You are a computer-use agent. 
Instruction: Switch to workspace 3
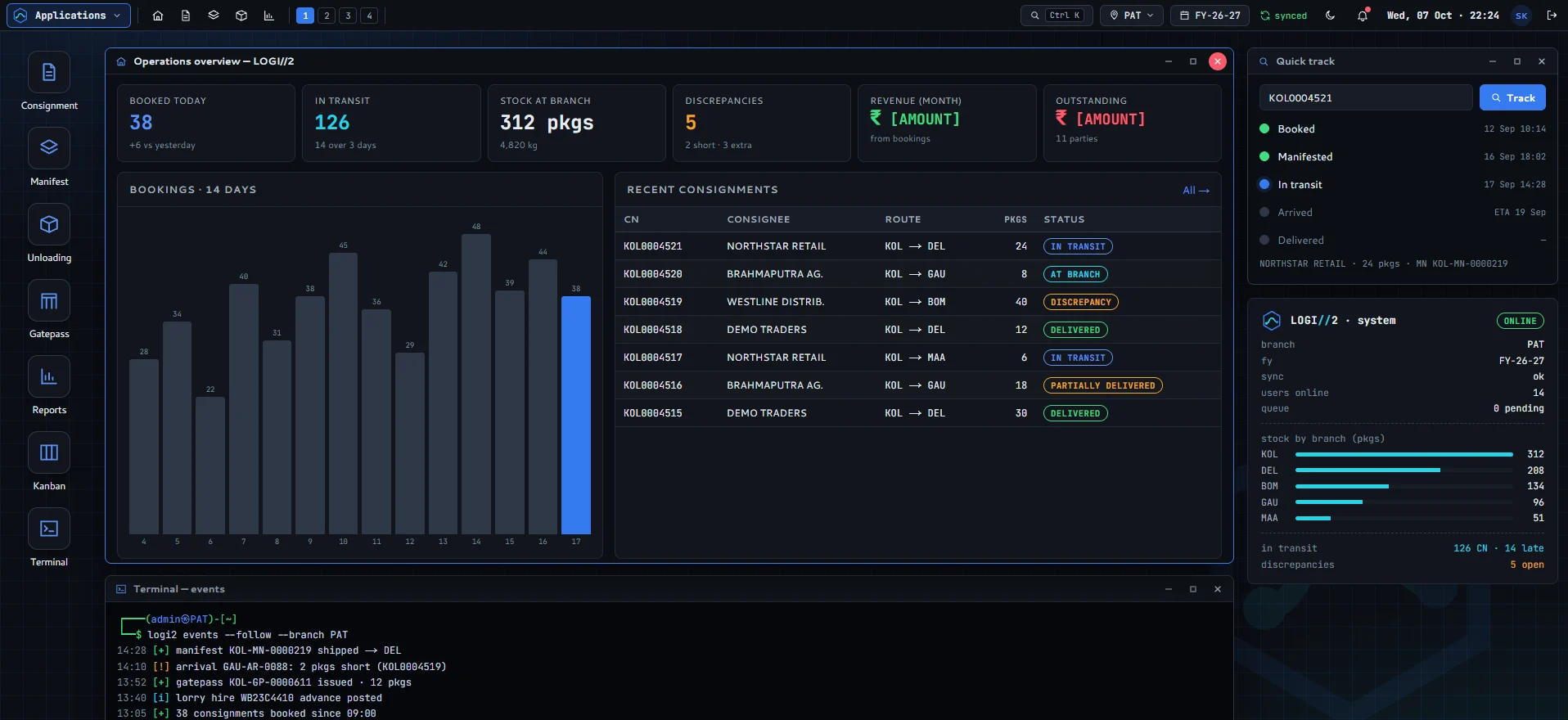pyautogui.click(x=348, y=16)
